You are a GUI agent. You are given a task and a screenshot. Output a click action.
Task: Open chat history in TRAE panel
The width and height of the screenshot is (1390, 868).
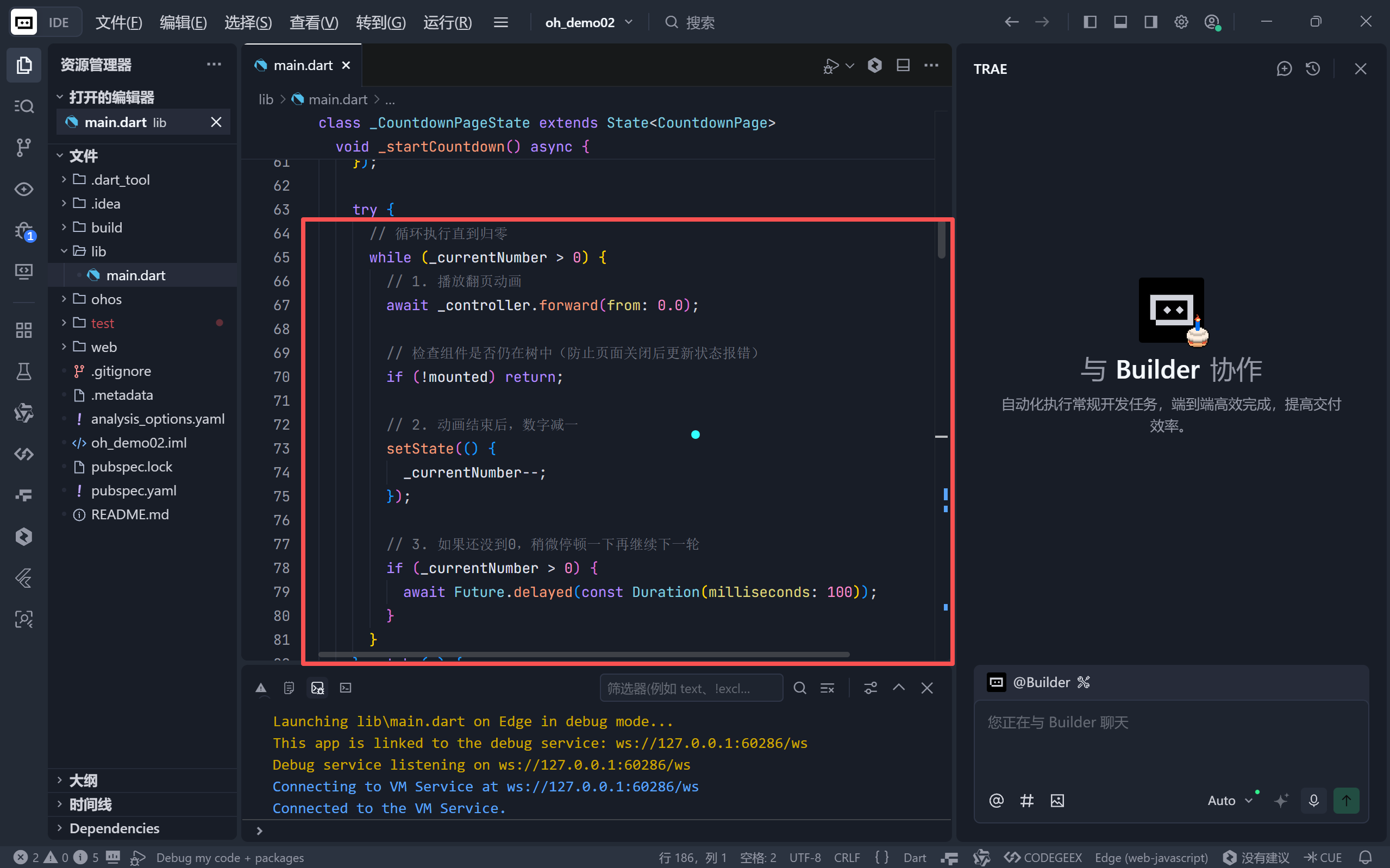click(x=1312, y=69)
